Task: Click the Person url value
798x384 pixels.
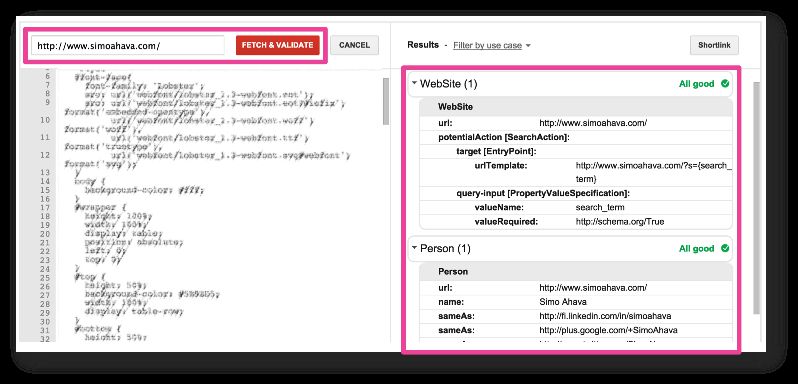Action: (x=593, y=288)
